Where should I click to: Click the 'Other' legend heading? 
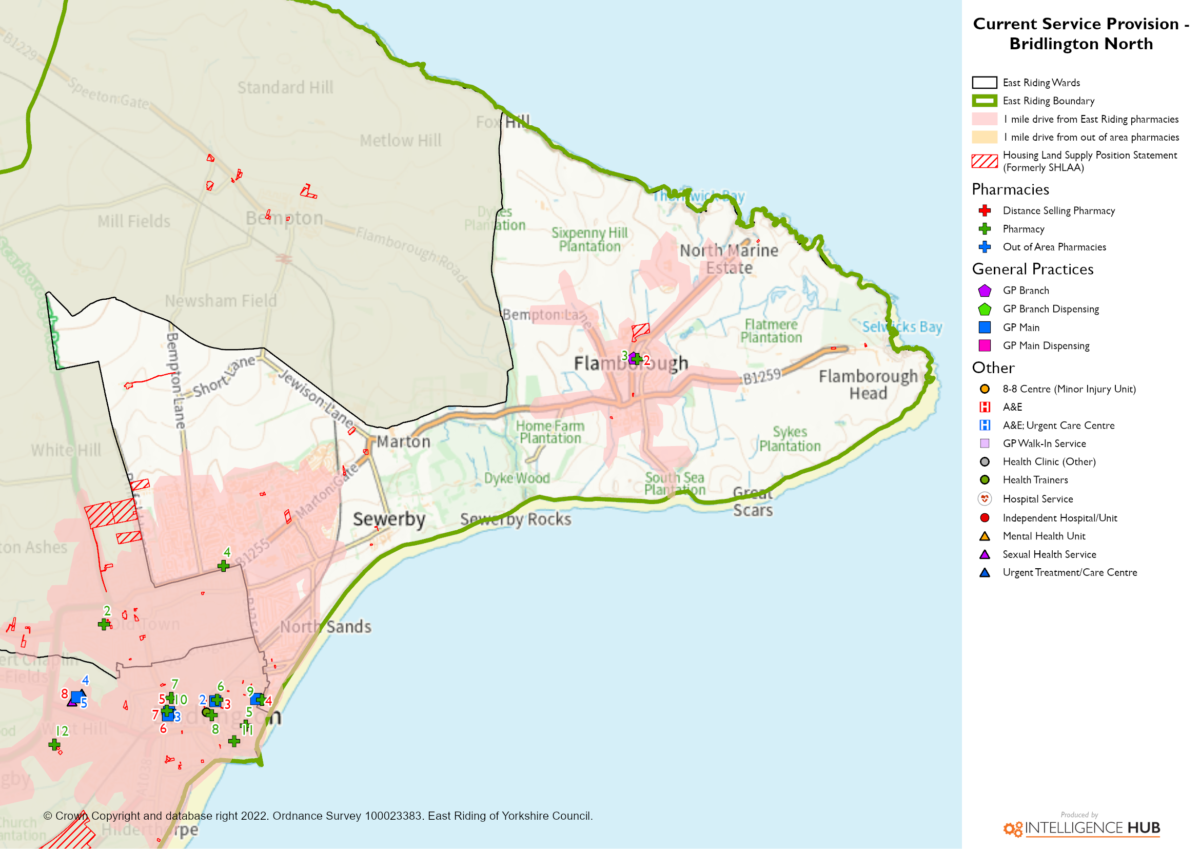[x=993, y=367]
